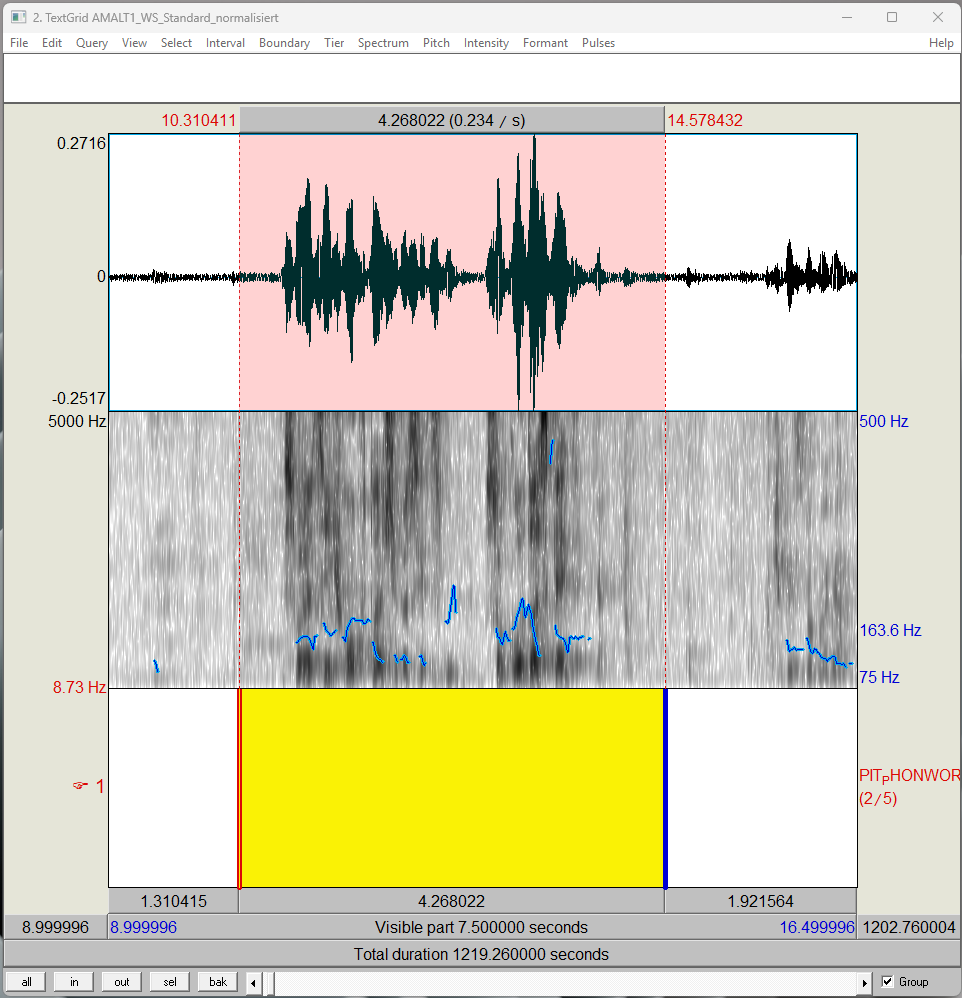Click the tier 1 pointer icon
The image size is (962, 998).
click(80, 785)
